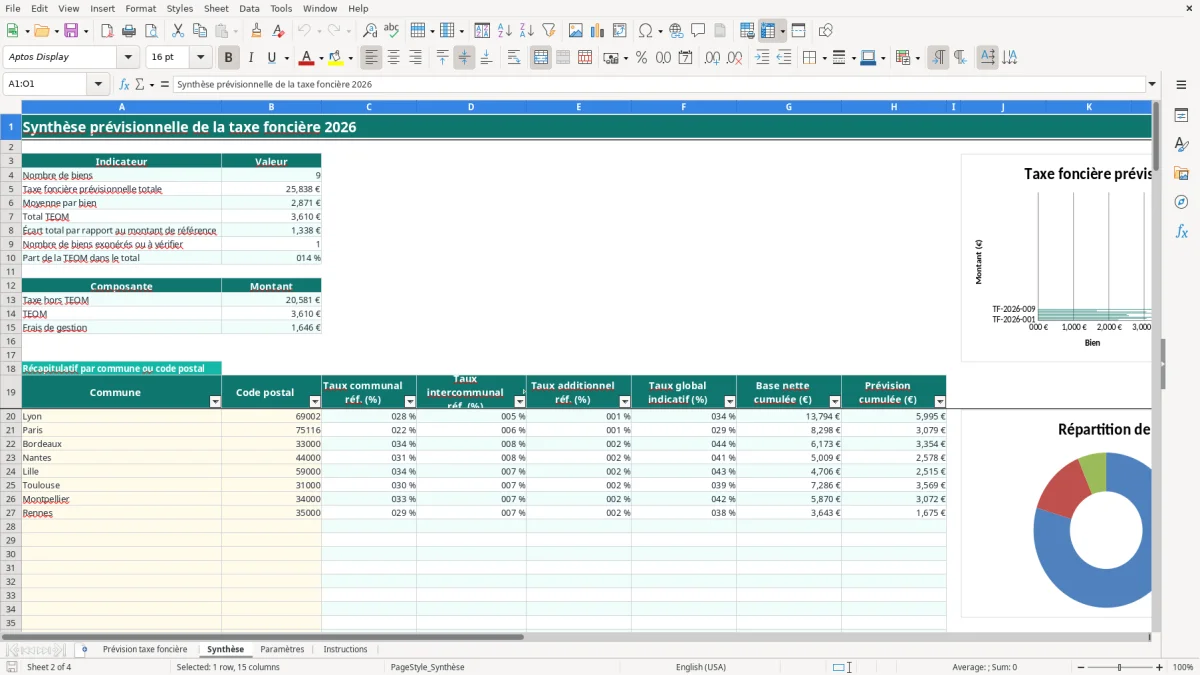Insert Hyperlink globe icon
Screen dimensions: 1200x675
tap(676, 31)
